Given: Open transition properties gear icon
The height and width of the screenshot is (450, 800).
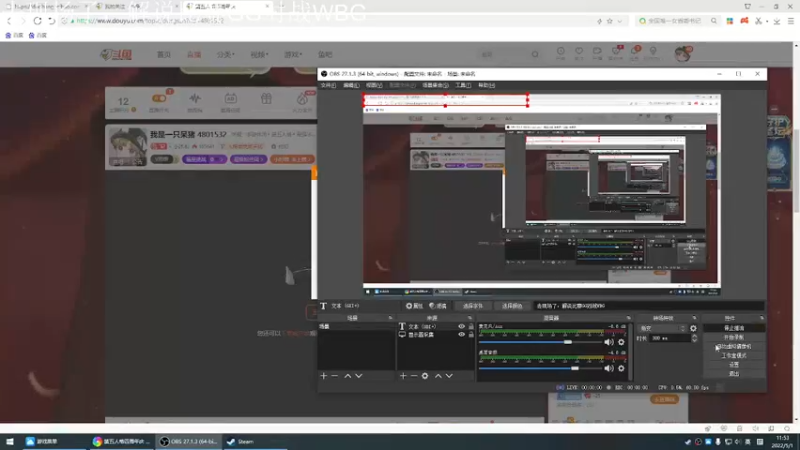Looking at the screenshot, I should pyautogui.click(x=693, y=329).
